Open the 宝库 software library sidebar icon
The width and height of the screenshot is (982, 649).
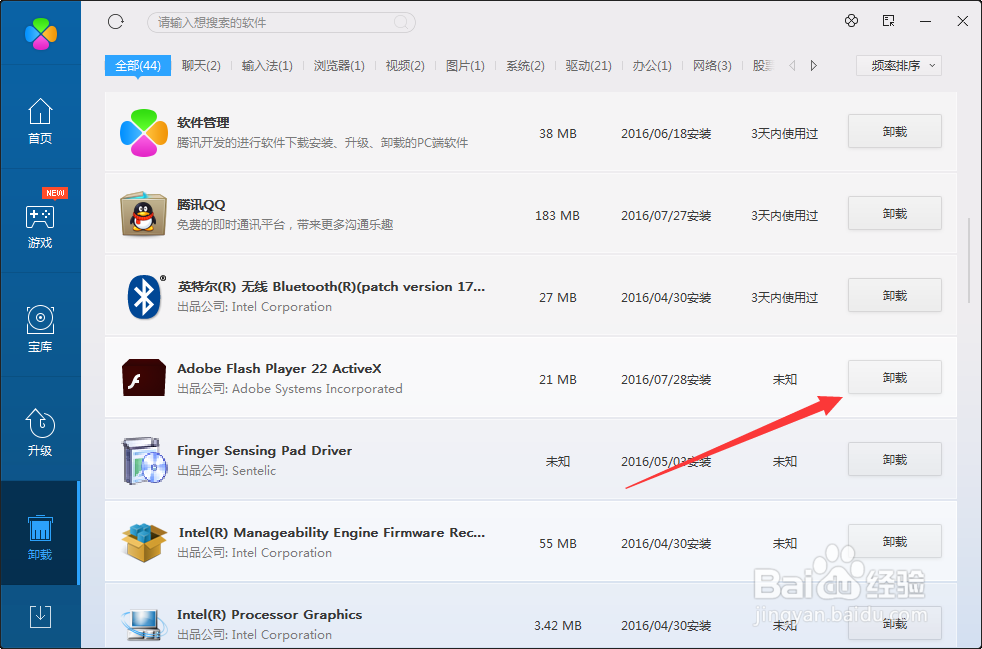(x=40, y=329)
